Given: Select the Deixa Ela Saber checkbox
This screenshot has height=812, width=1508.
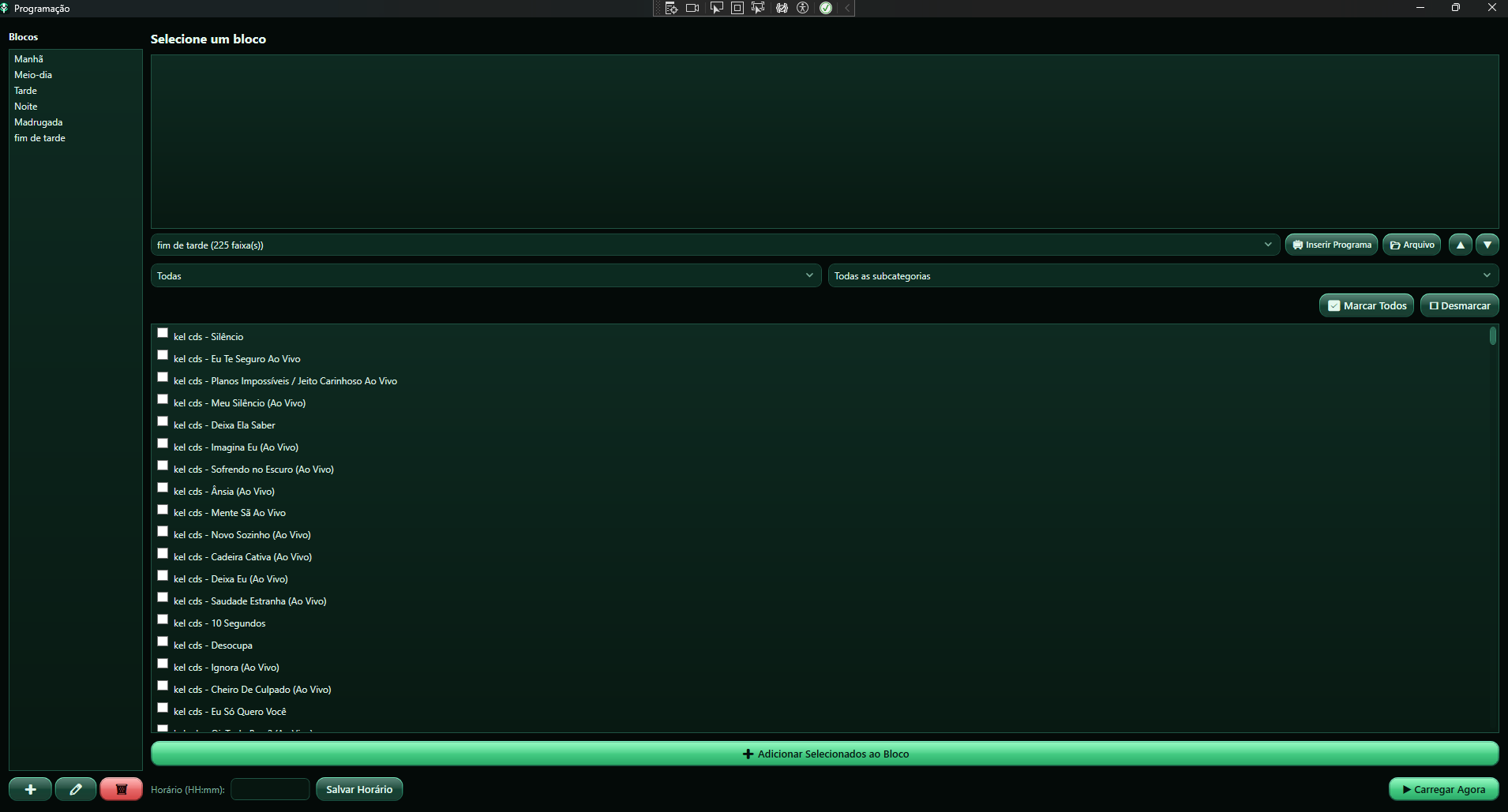Looking at the screenshot, I should point(163,421).
